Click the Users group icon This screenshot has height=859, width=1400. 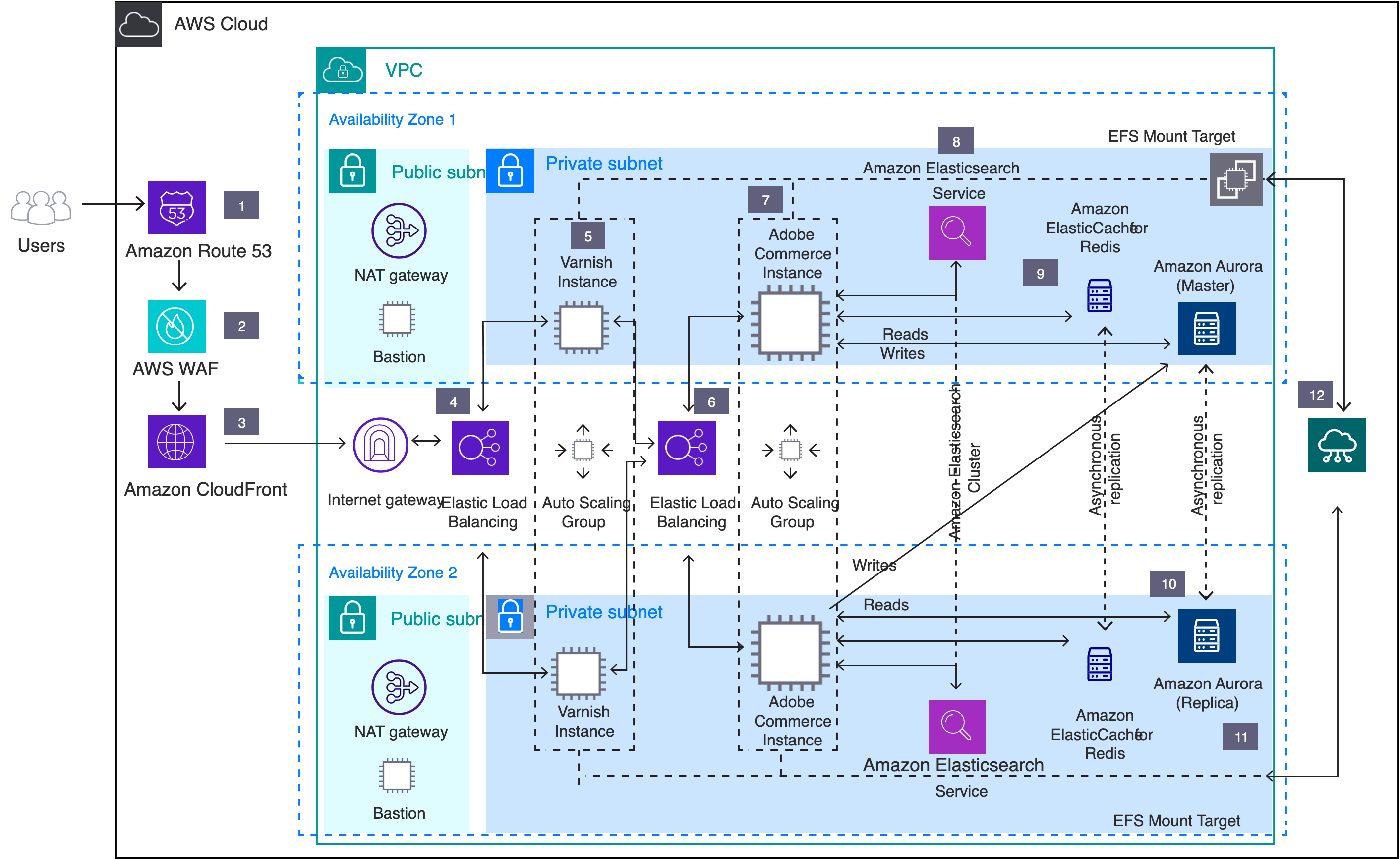[41, 207]
